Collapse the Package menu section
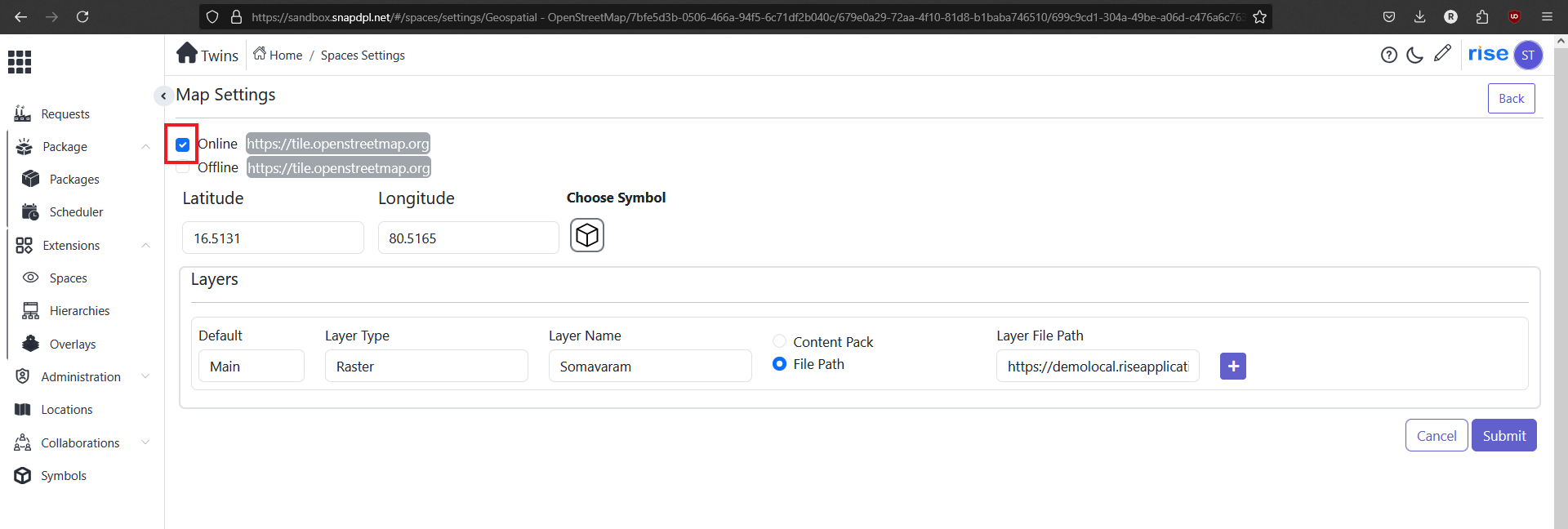This screenshot has height=529, width=1568. click(145, 147)
